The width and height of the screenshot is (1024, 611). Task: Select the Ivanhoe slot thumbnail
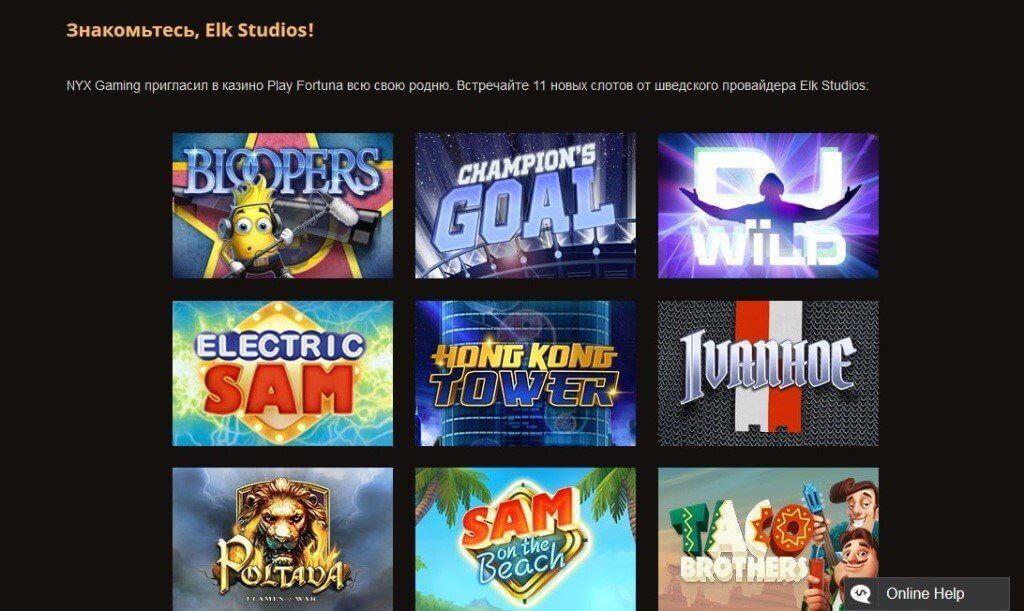tap(768, 373)
